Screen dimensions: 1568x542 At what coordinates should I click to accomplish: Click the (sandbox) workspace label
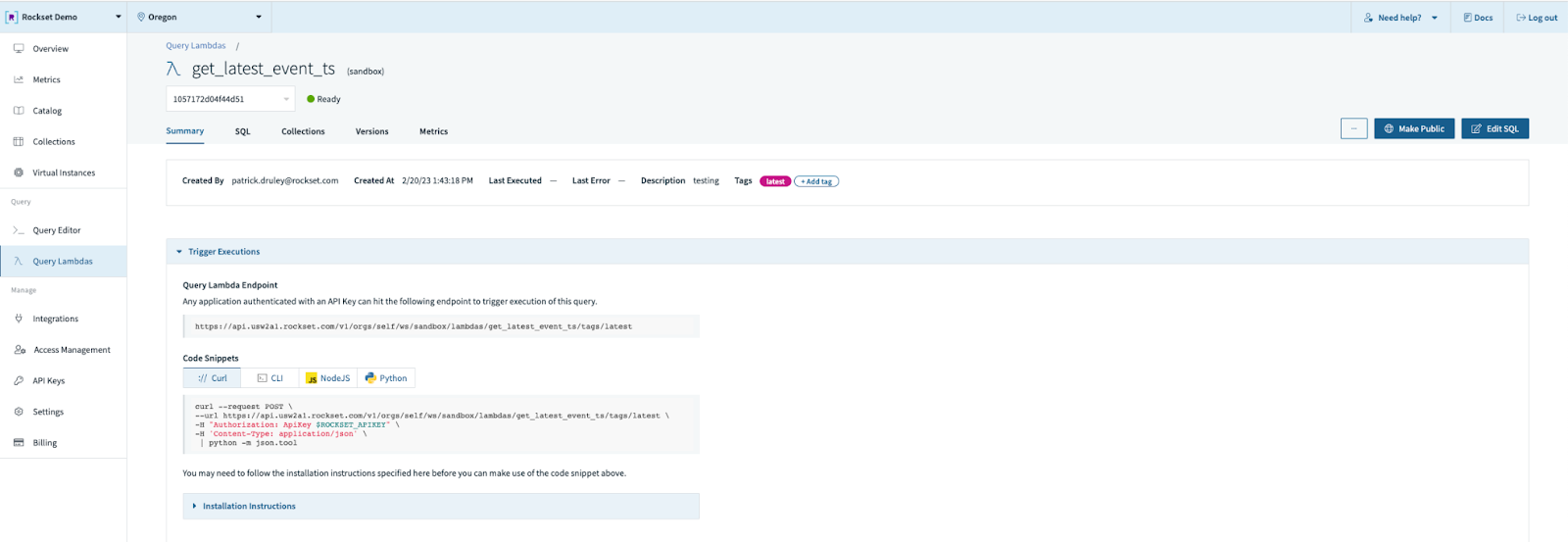click(366, 72)
